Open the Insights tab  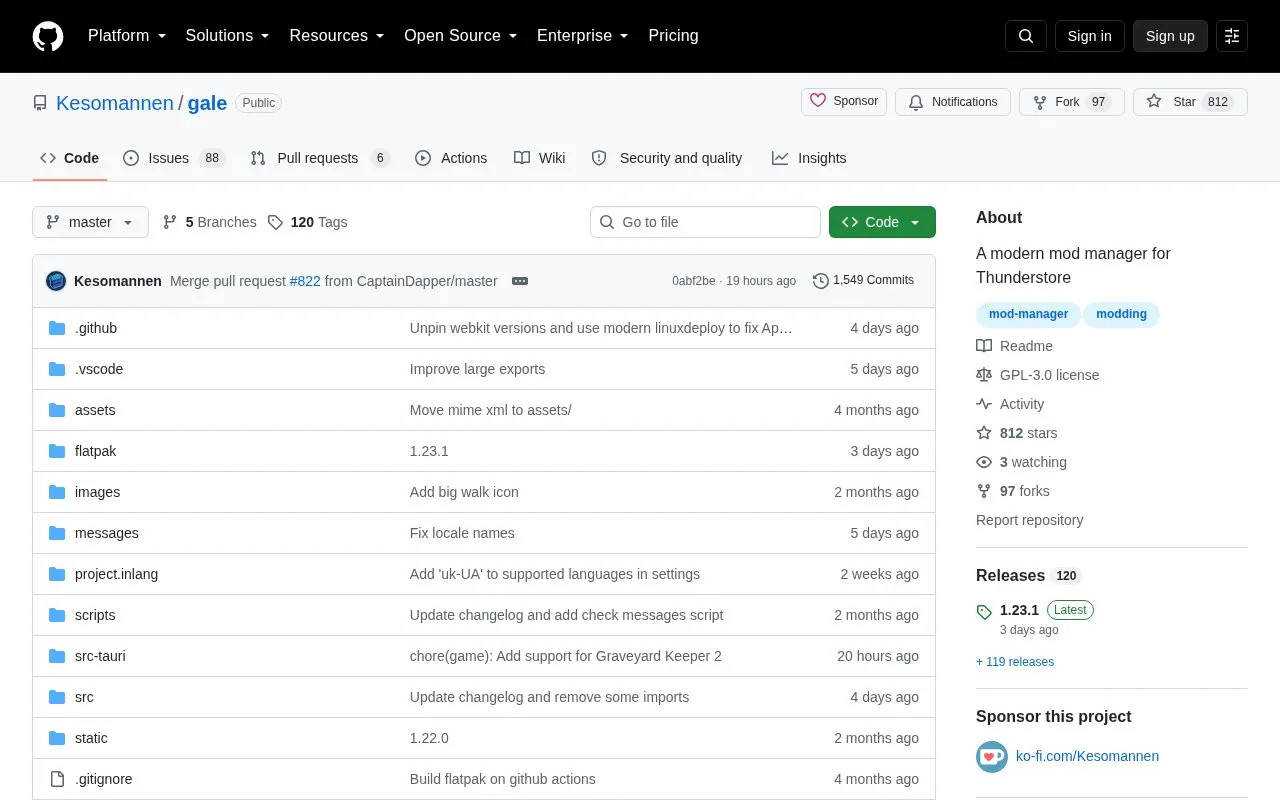809,158
